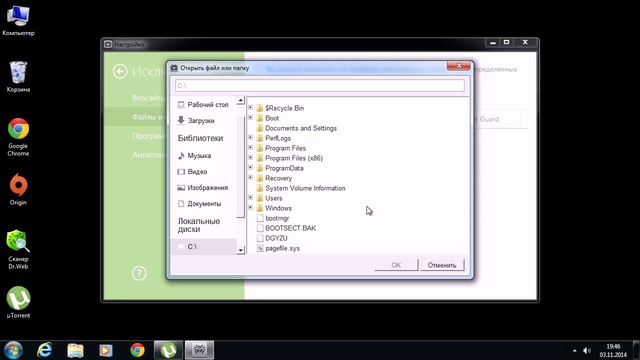Screen dimensions: 640x360
Task: Select Изображения library in the sidebar
Action: coord(203,187)
